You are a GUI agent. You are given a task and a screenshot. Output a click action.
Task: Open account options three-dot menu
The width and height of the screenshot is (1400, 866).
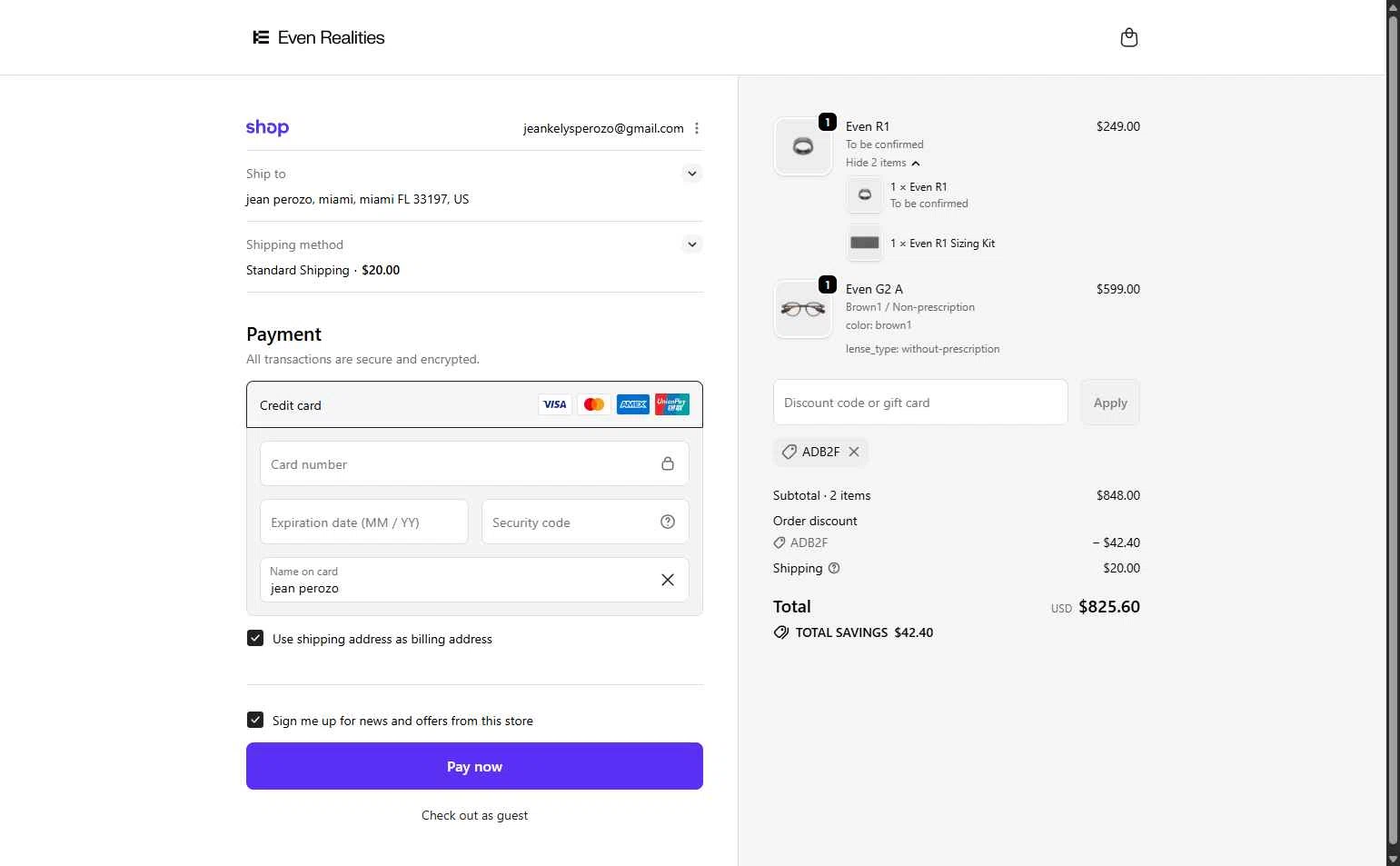pyautogui.click(x=697, y=128)
